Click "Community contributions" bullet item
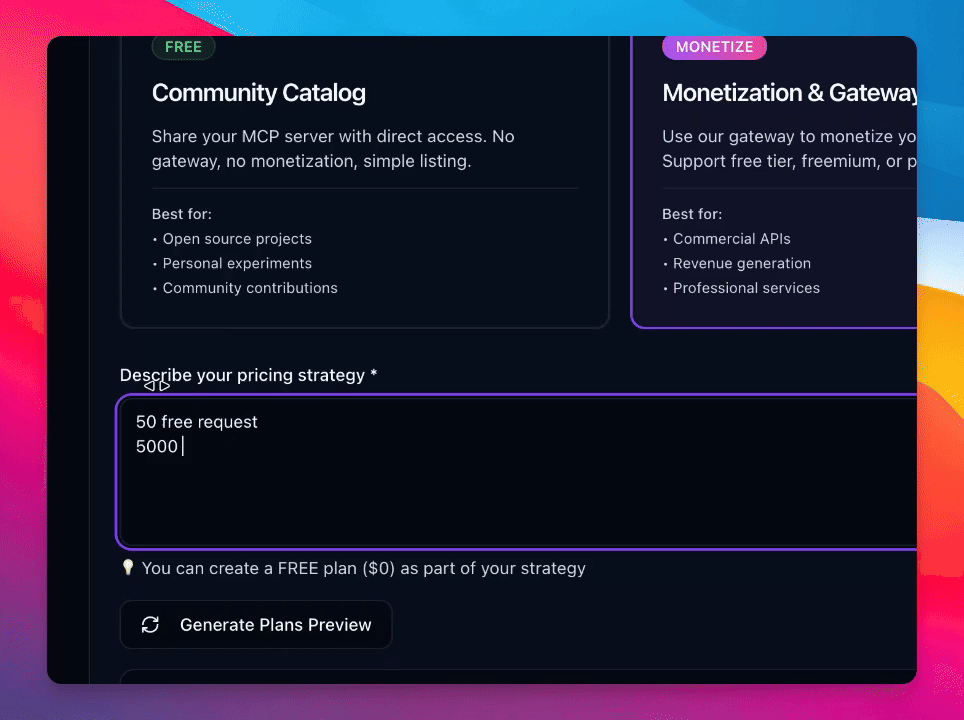The image size is (964, 720). pyautogui.click(x=250, y=288)
